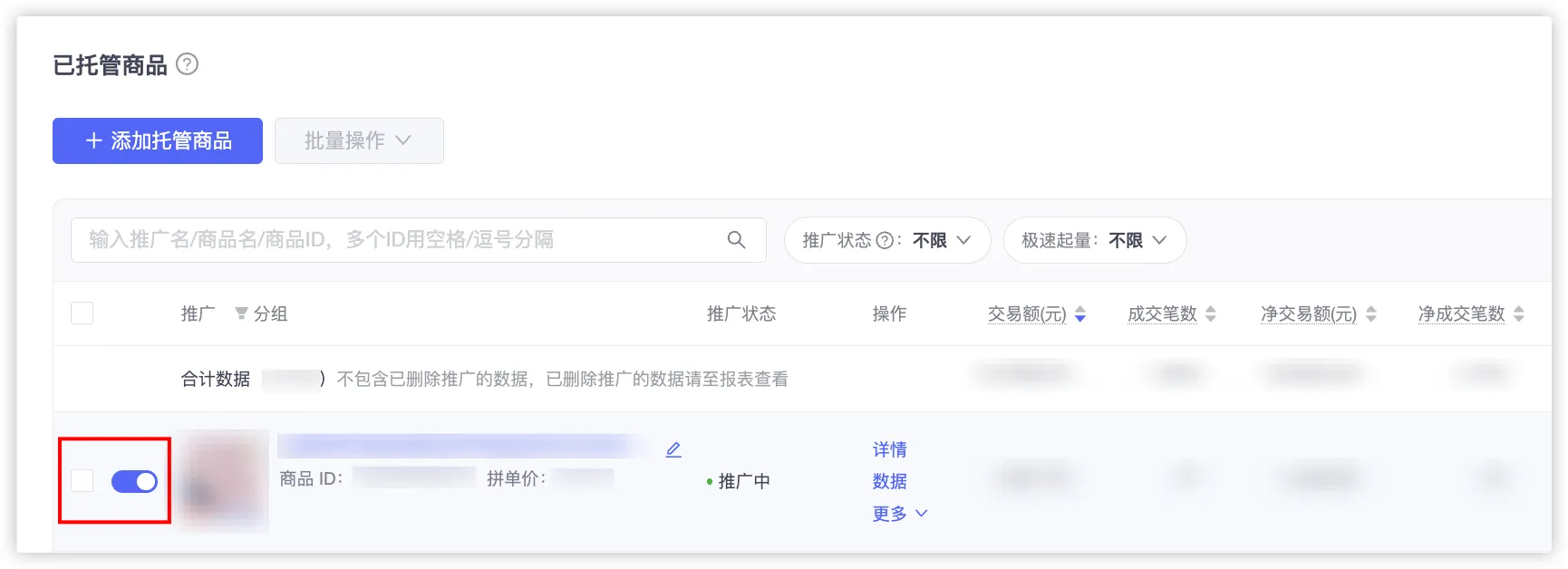Tick the select-all checkbox in table header
This screenshot has height=569, width=1568.
(82, 313)
